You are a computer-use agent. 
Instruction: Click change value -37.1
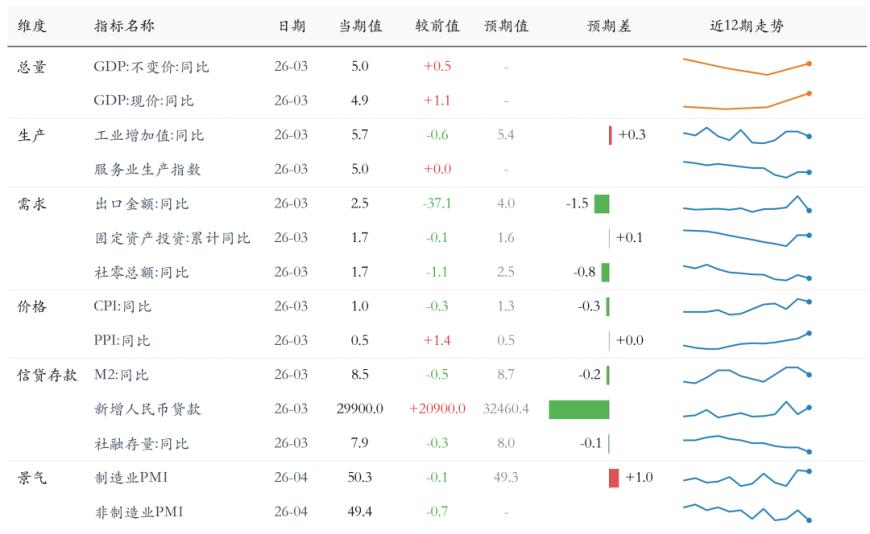click(437, 204)
